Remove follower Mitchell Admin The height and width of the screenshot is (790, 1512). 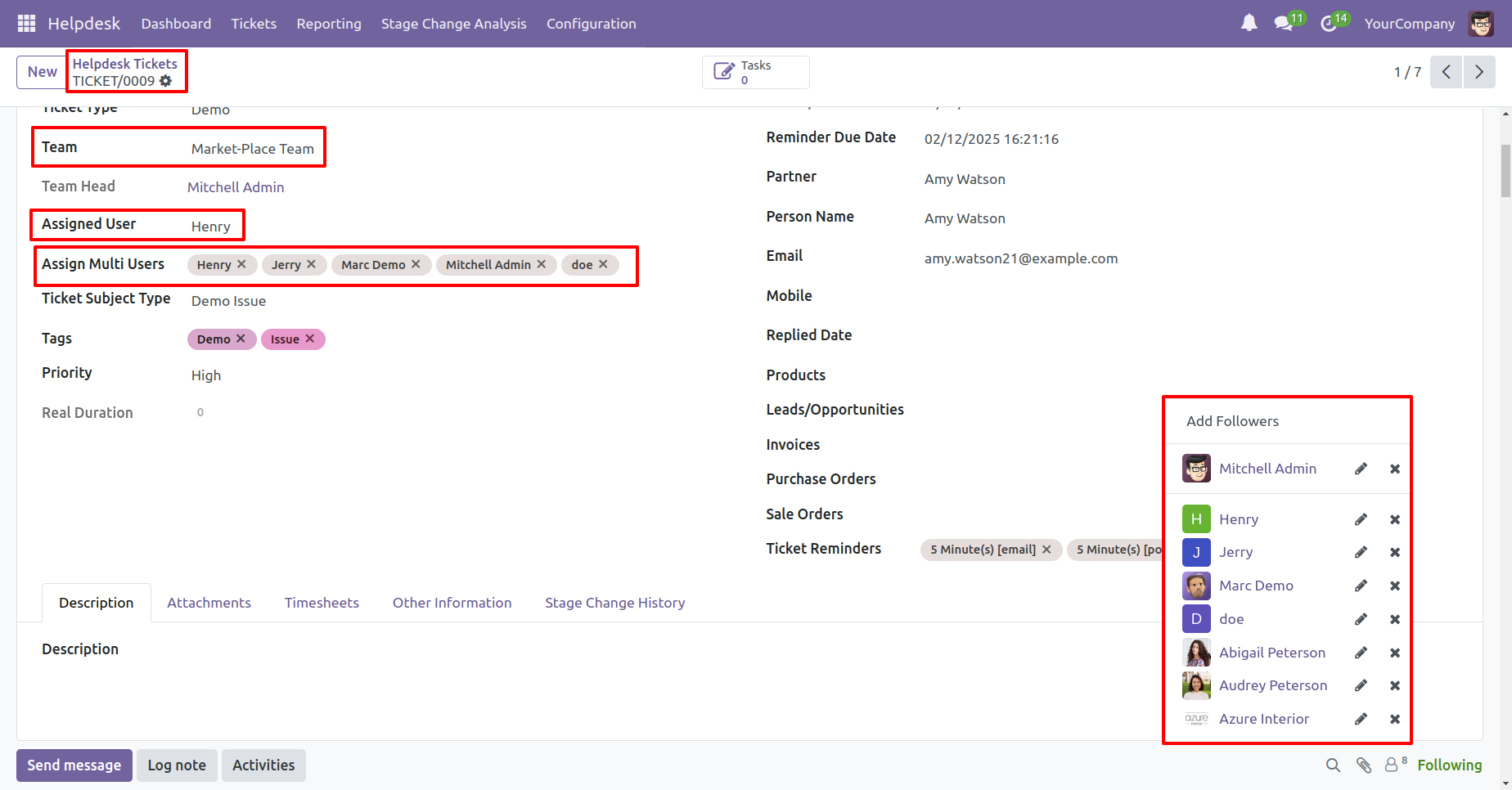(x=1395, y=469)
